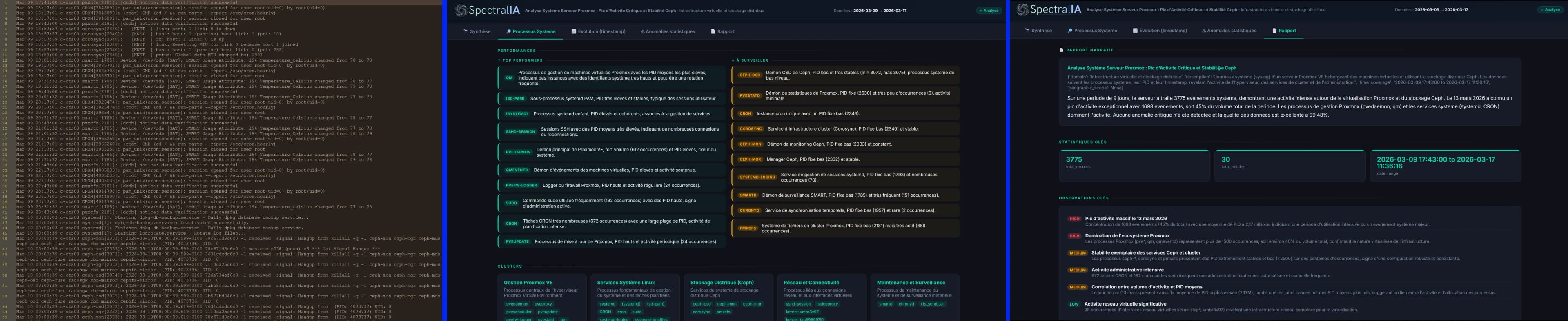The image size is (1568, 321).
Task: Click MEDIUM badge for Activite administrative intensive
Action: click(x=1078, y=270)
